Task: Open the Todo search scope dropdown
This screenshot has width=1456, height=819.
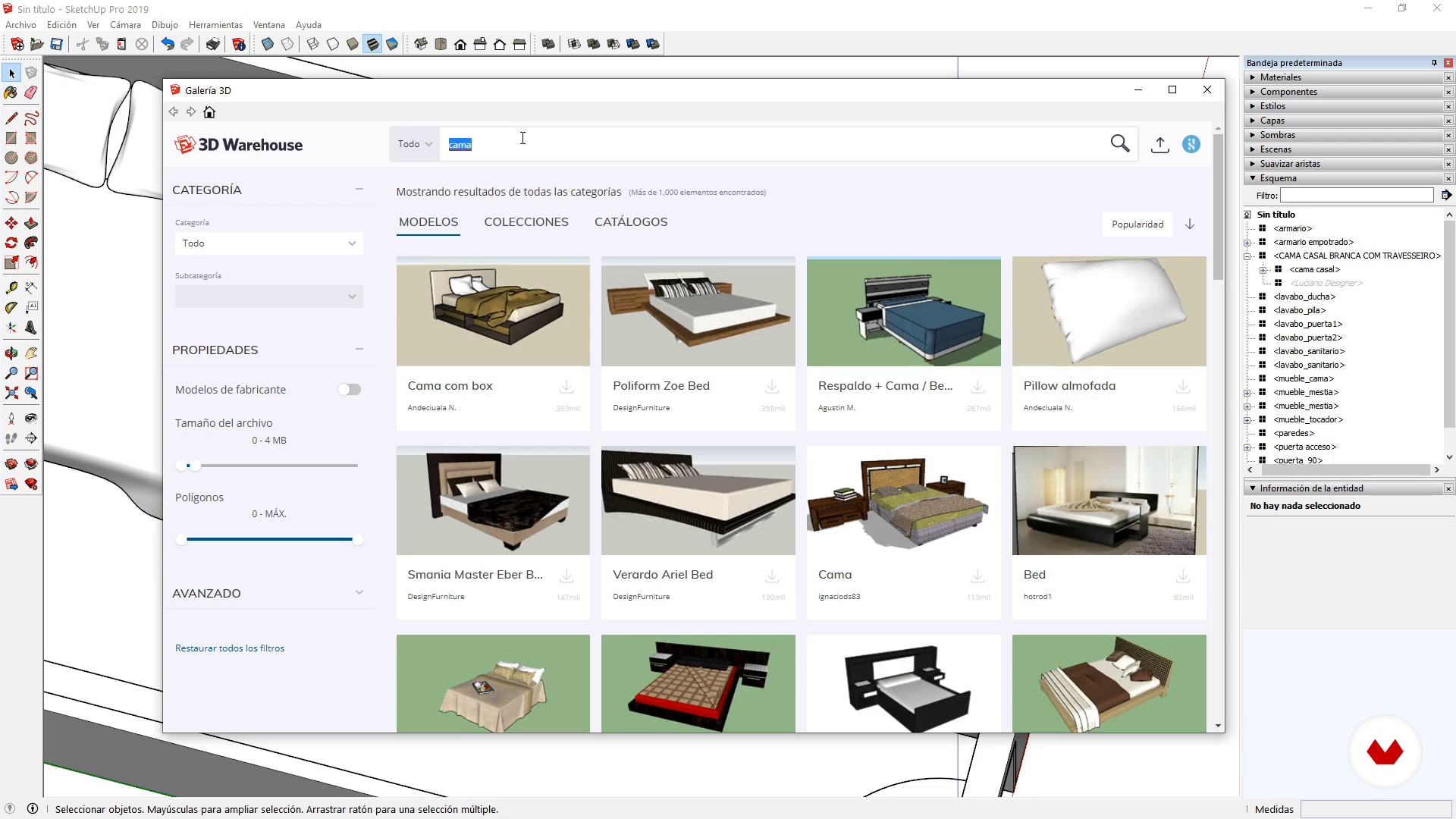Action: coord(415,144)
